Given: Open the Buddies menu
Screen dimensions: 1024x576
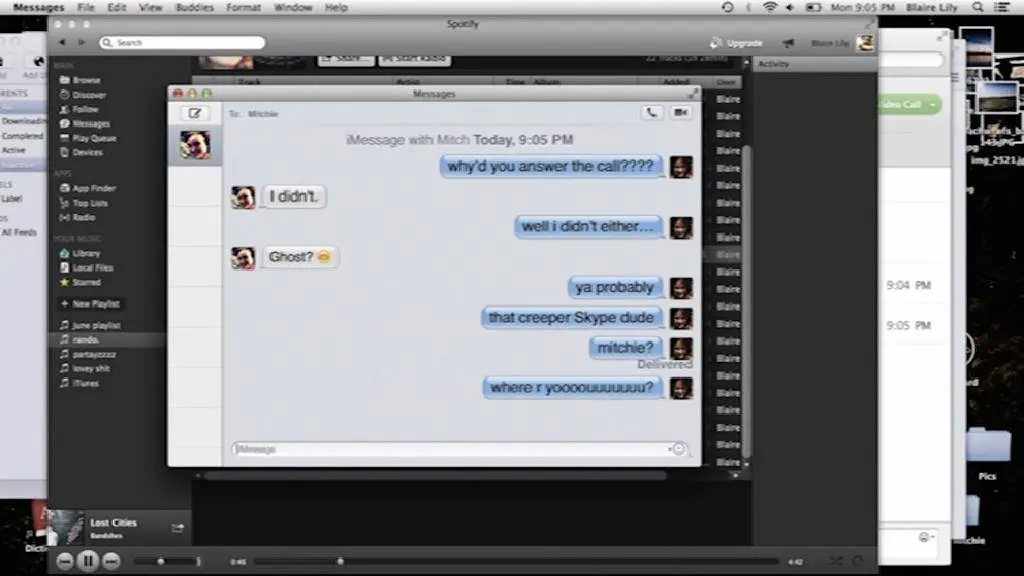Looking at the screenshot, I should coord(195,7).
